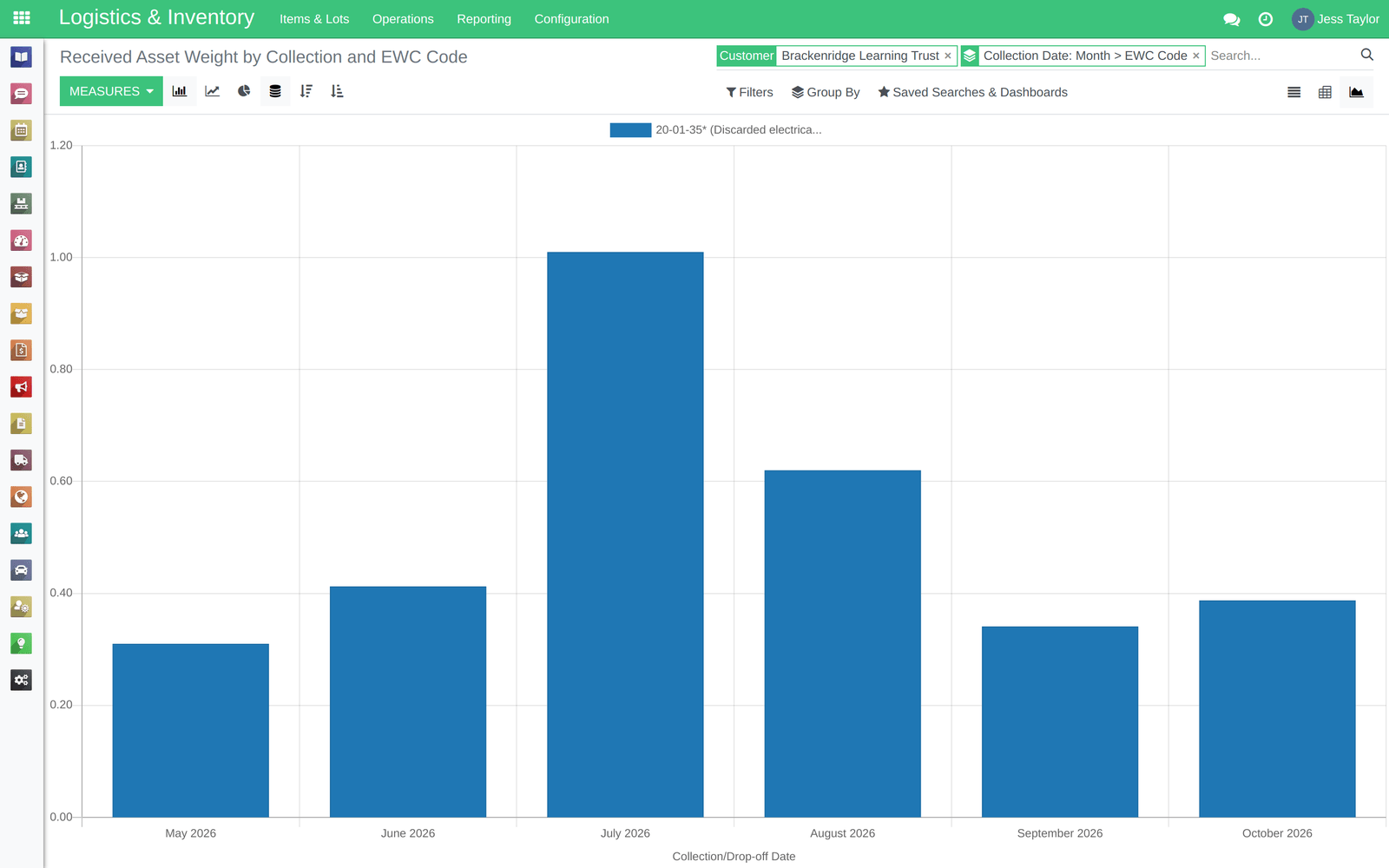The image size is (1389, 868).
Task: Switch to line chart mode
Action: 212,91
